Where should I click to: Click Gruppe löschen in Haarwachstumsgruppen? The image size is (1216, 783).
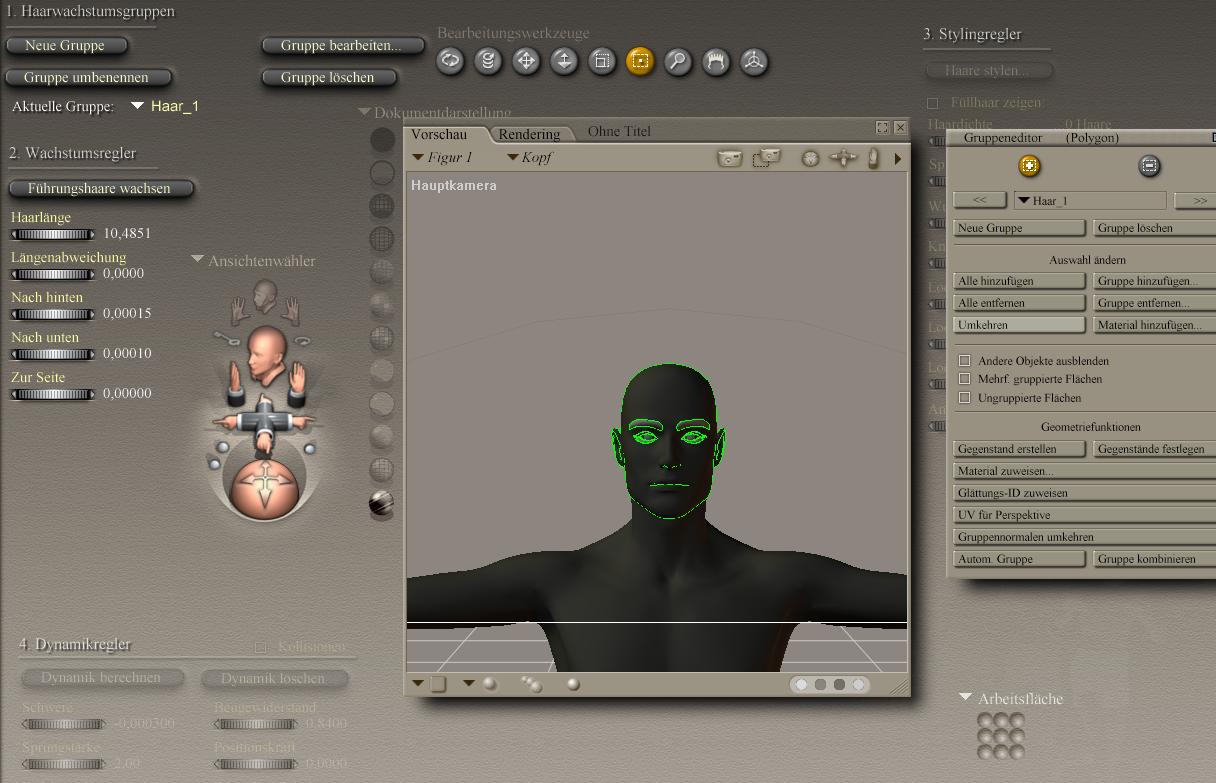[329, 77]
